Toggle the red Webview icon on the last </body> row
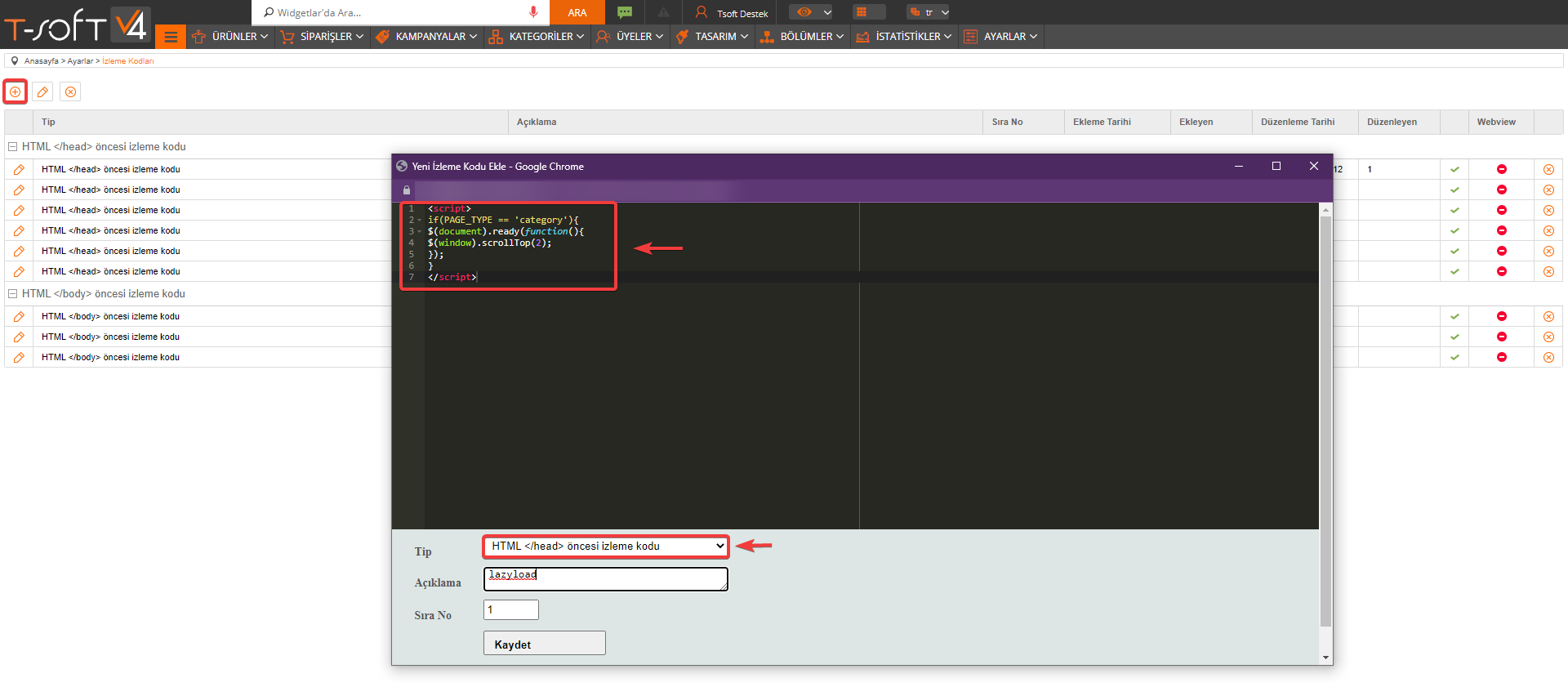The image size is (1568, 687). [1501, 357]
